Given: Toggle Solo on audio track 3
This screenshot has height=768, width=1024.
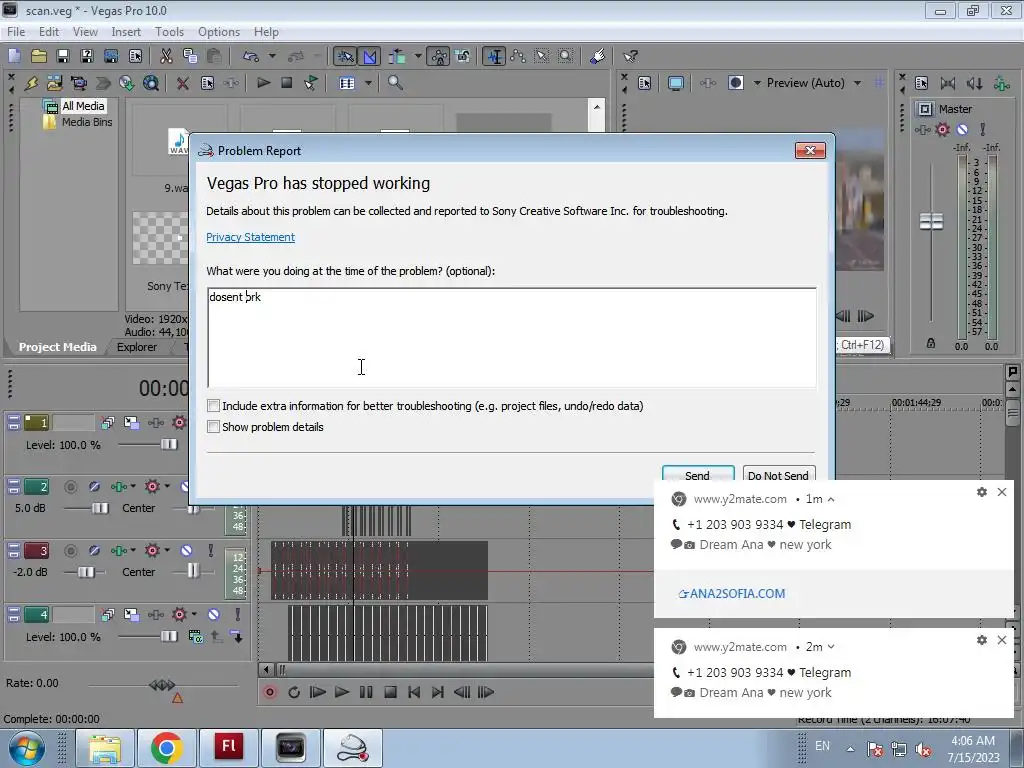Looking at the screenshot, I should click(210, 551).
